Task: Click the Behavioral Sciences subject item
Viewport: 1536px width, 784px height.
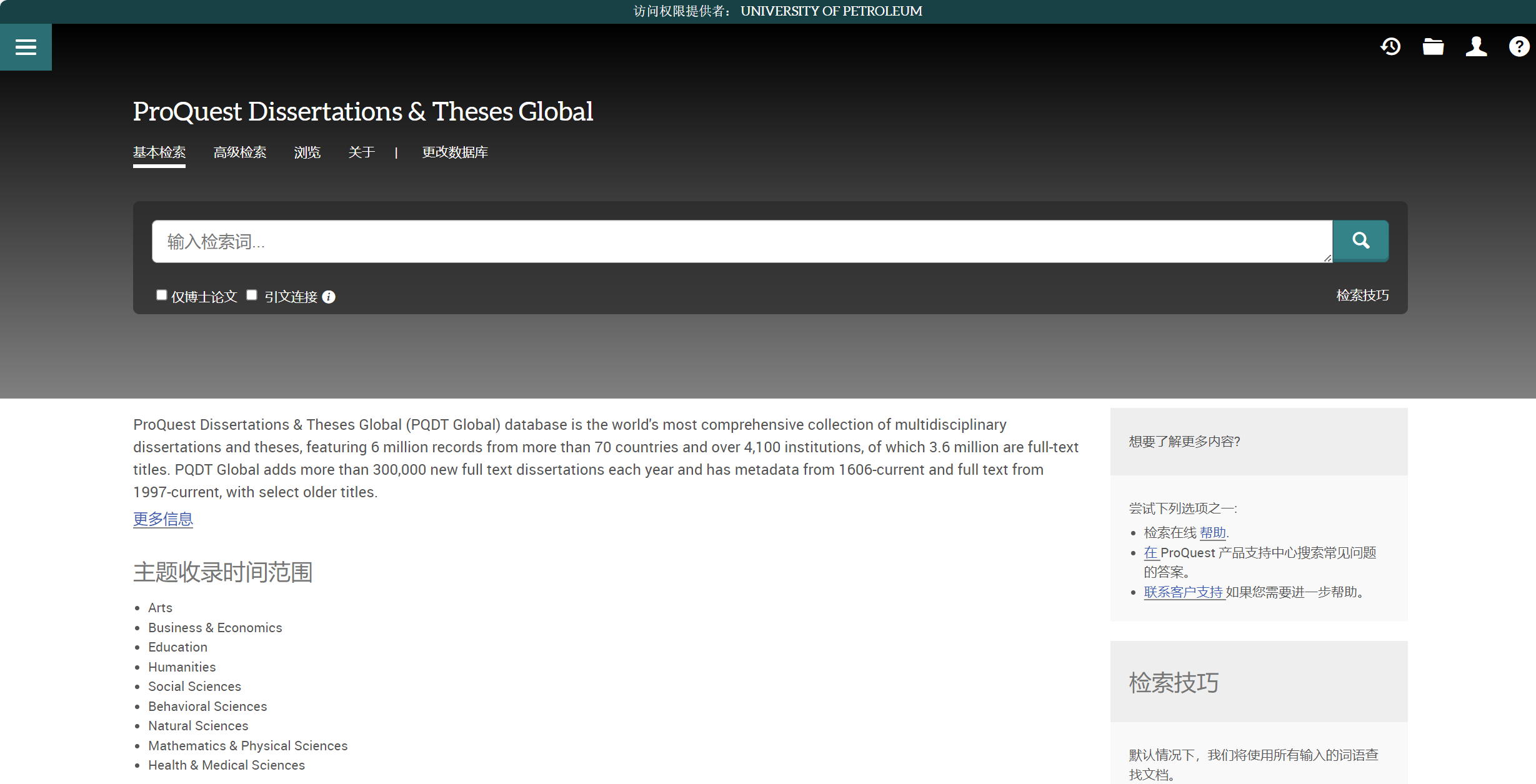Action: tap(207, 707)
